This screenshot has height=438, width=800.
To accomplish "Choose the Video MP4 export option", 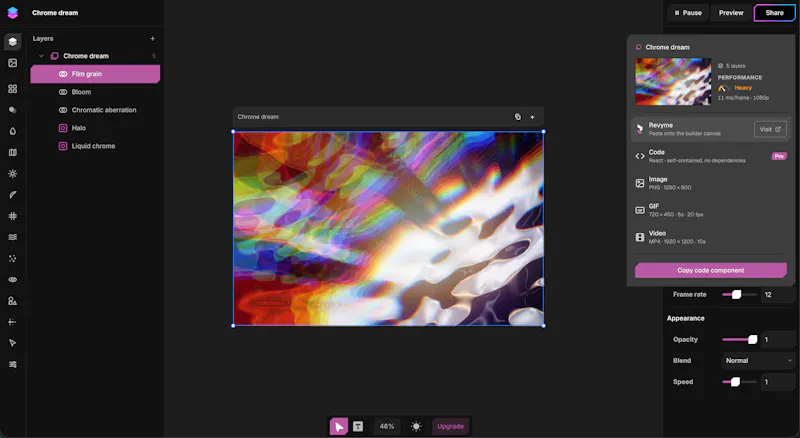I will click(x=710, y=237).
